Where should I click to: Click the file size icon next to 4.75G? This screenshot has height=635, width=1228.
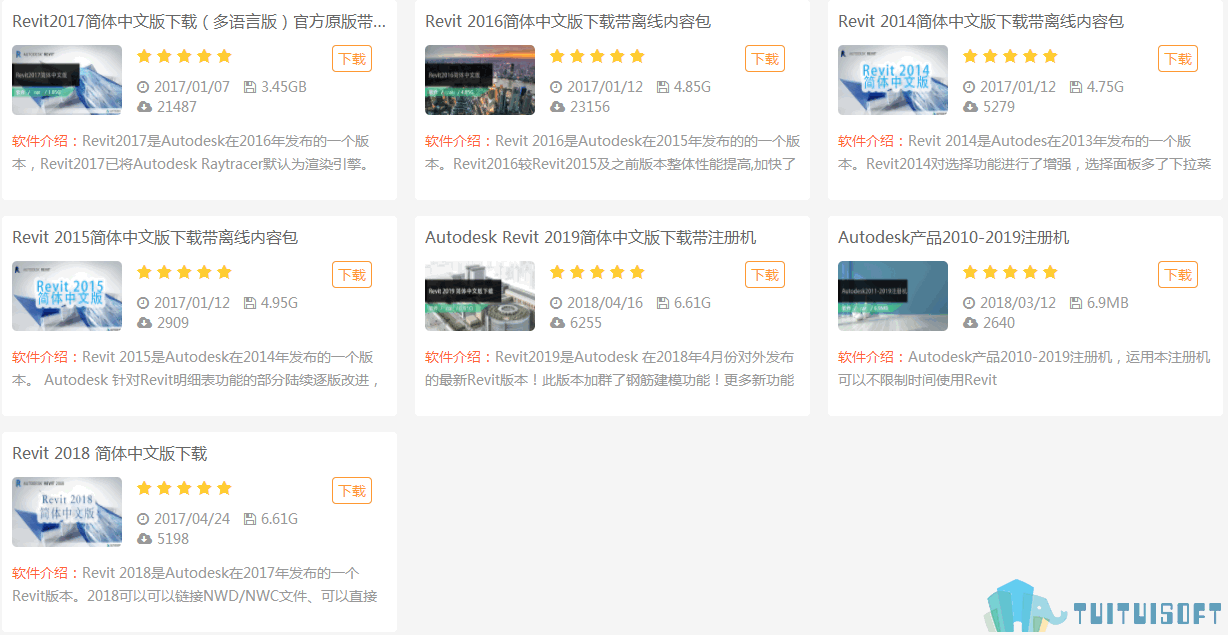[1076, 87]
